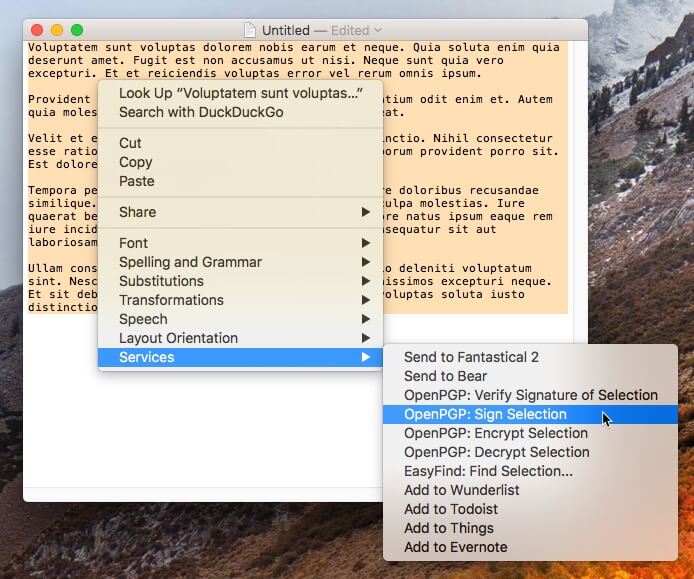Choose Cut from the context menu

pyautogui.click(x=240, y=143)
